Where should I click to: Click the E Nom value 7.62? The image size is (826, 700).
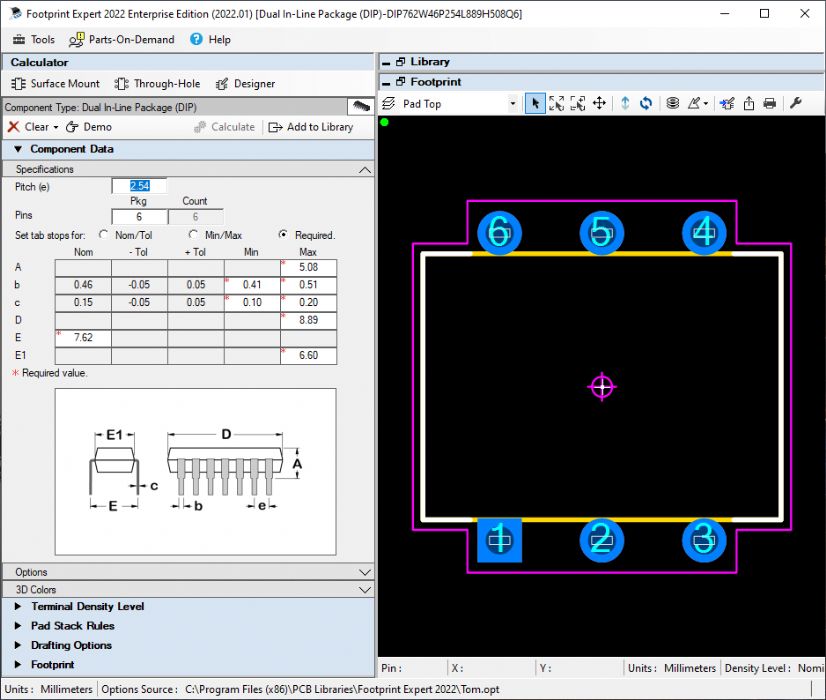[x=83, y=338]
